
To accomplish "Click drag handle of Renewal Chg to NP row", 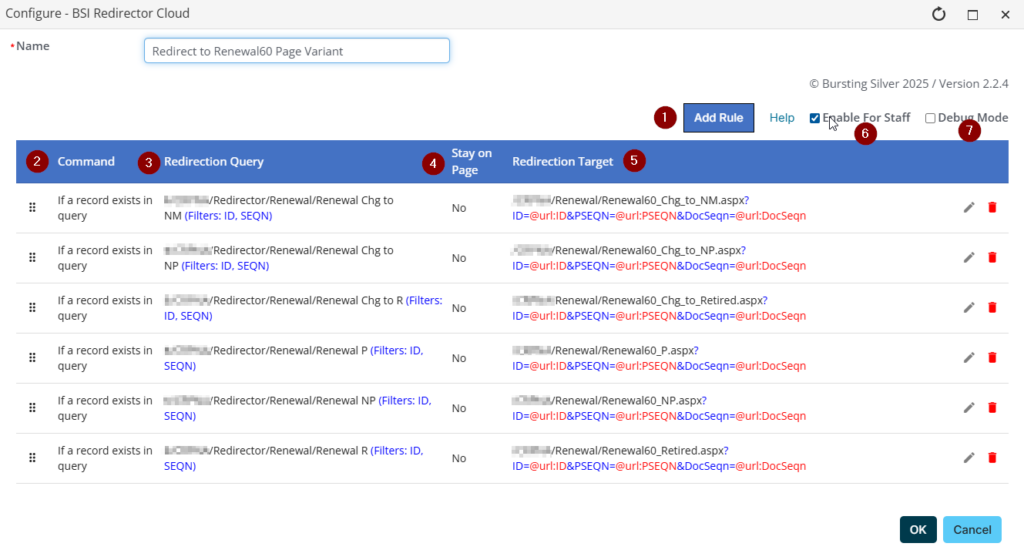I will (x=32, y=258).
